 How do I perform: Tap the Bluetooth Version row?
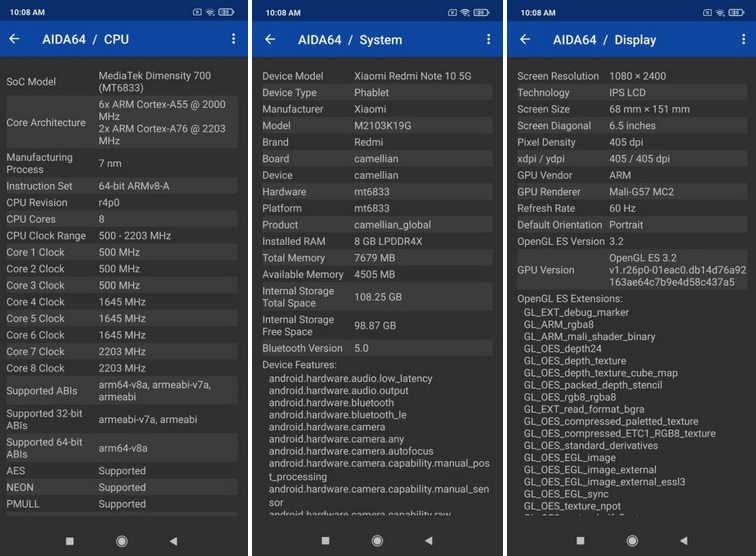(377, 348)
